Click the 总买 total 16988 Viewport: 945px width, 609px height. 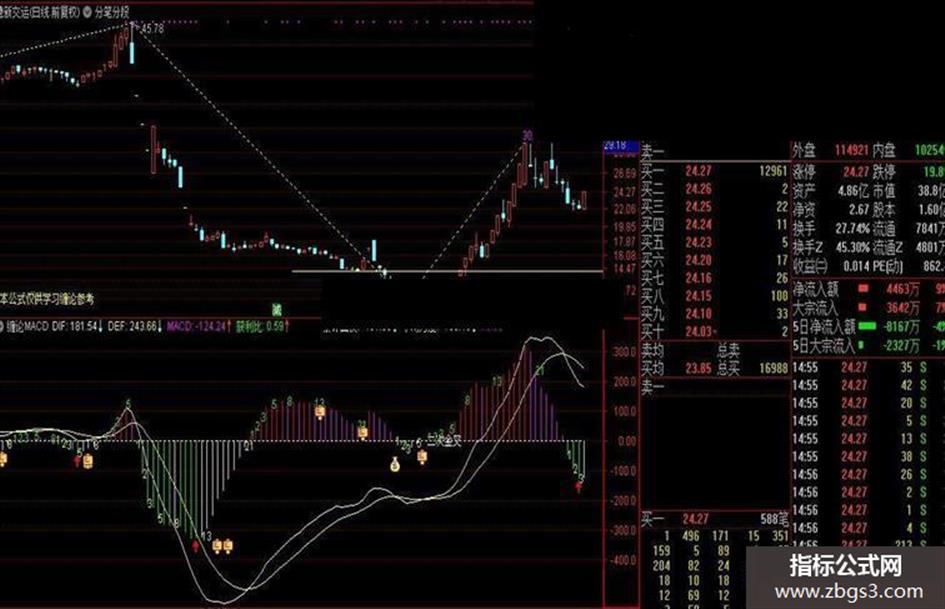click(x=773, y=368)
